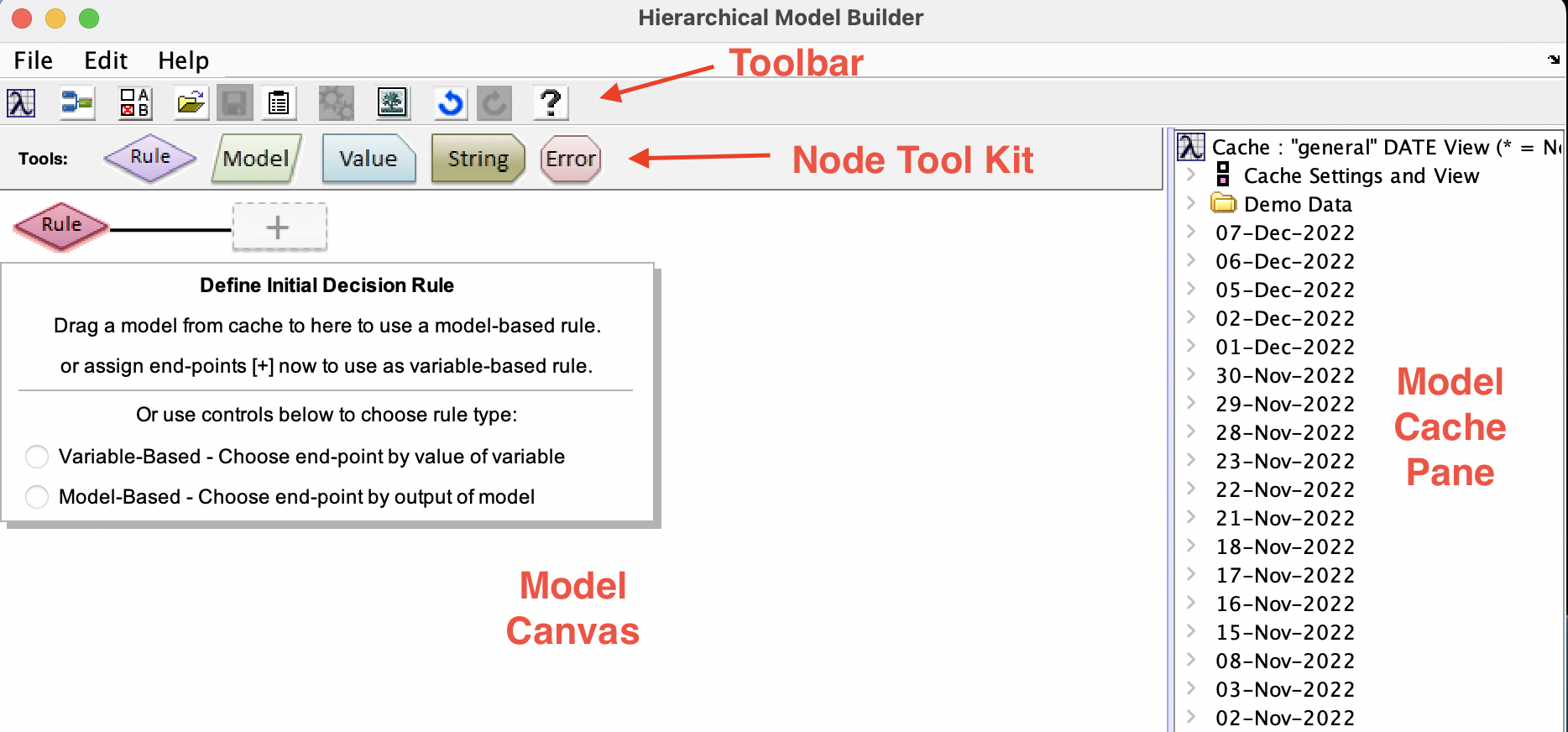Expand the 02-Dec-2022 cache entry
The width and height of the screenshot is (1568, 732).
(1190, 317)
